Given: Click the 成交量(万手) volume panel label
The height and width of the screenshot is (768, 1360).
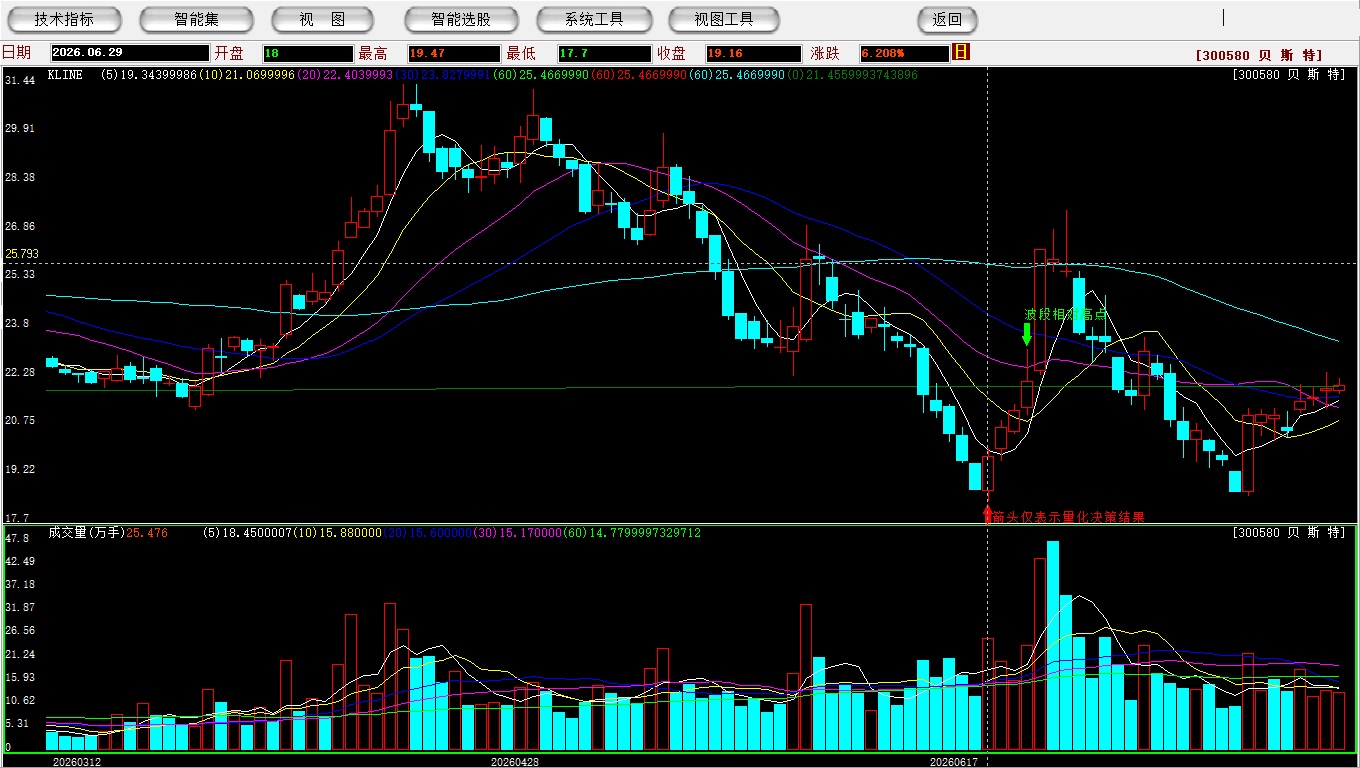Looking at the screenshot, I should coord(85,533).
